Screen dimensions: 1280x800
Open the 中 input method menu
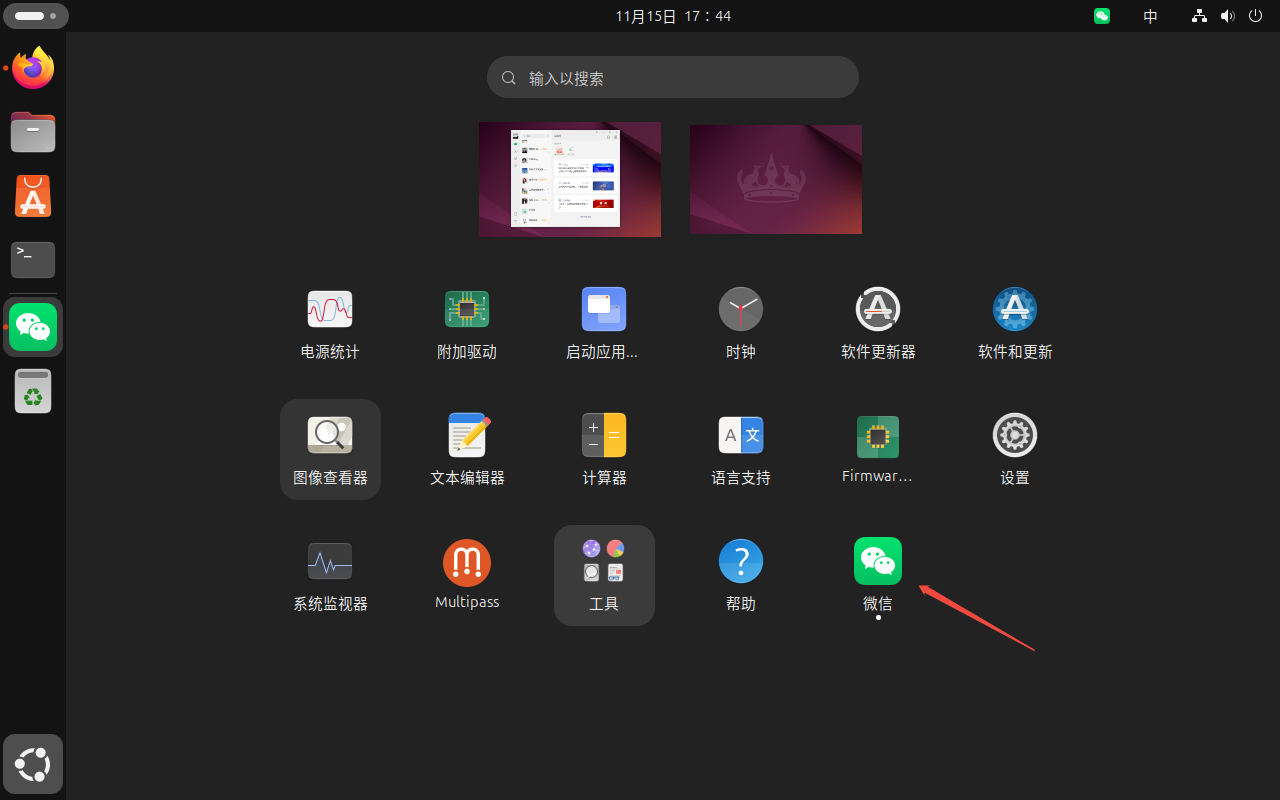1151,16
